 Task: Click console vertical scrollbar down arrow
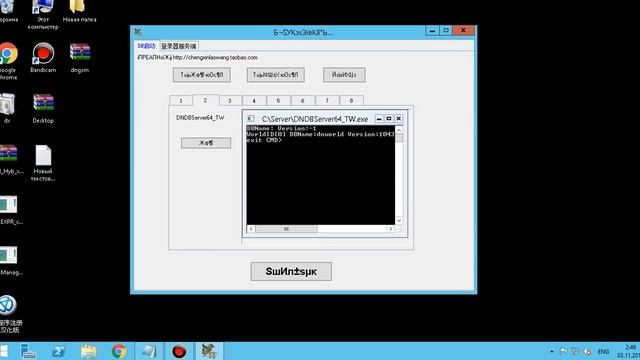[x=399, y=220]
